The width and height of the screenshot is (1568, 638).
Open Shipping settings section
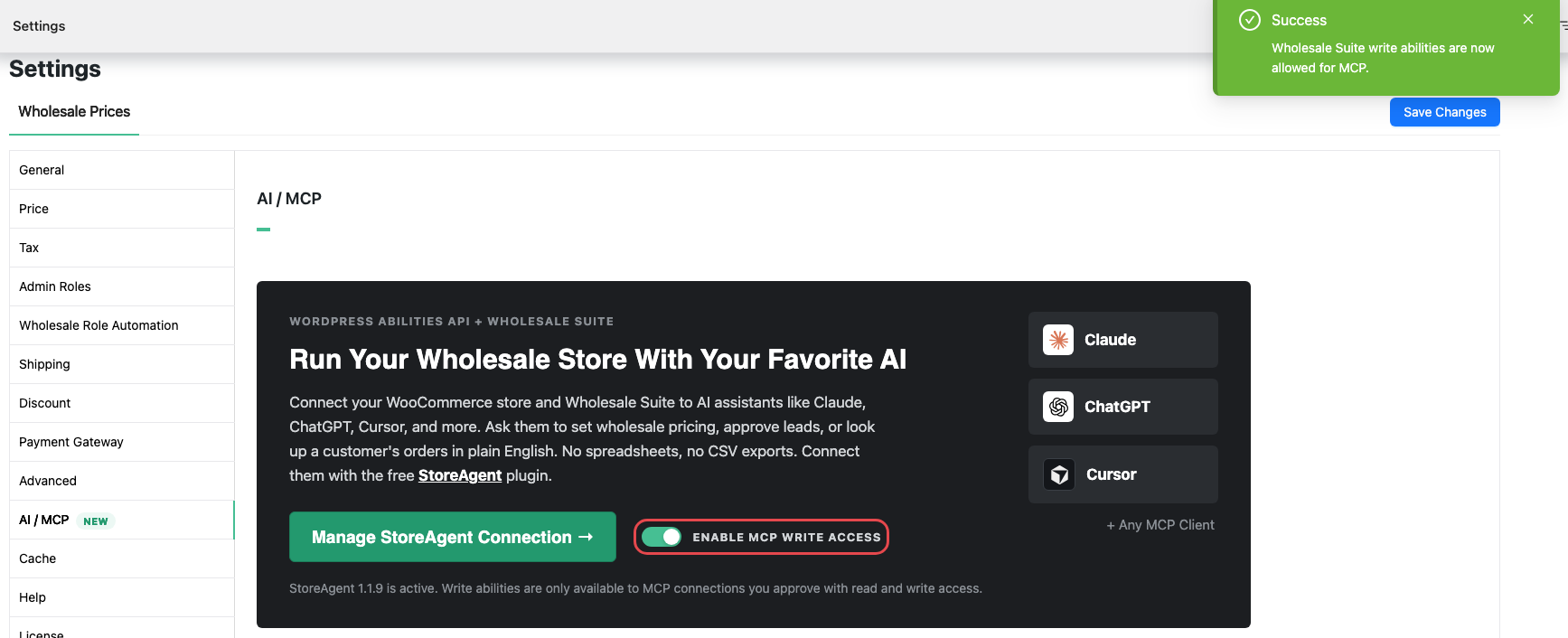[x=122, y=364]
